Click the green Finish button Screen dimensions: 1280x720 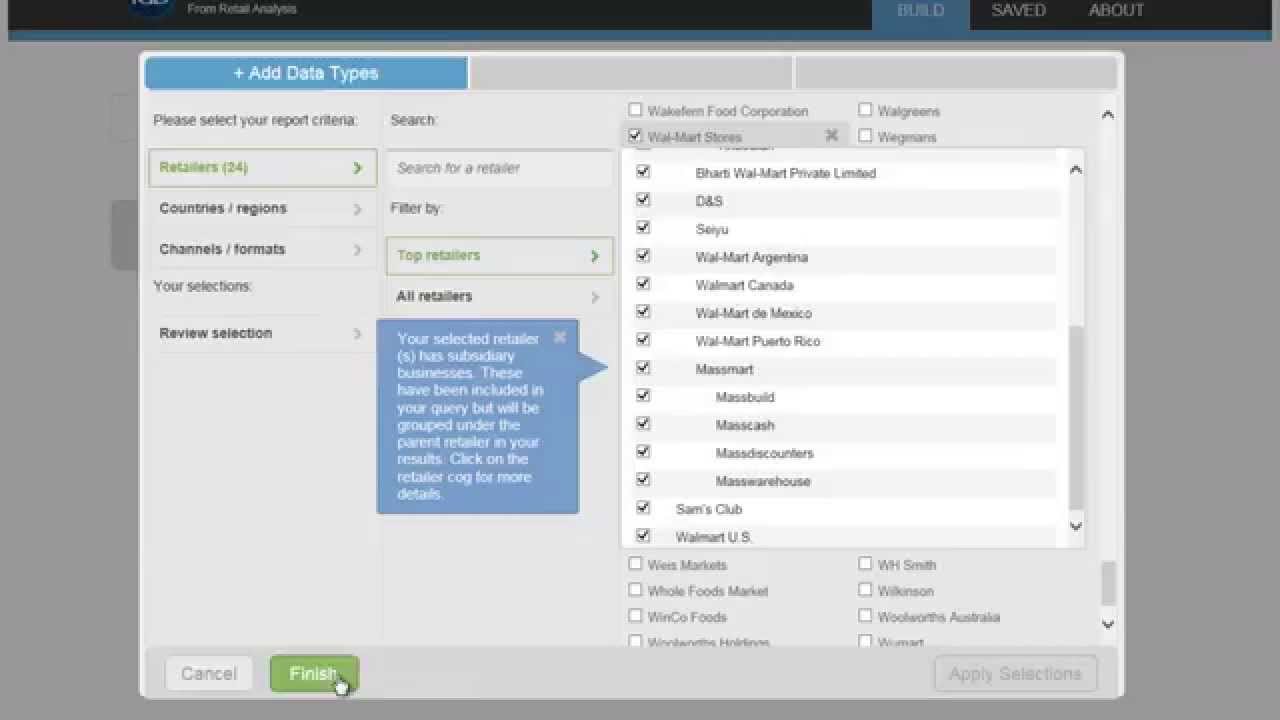click(314, 673)
